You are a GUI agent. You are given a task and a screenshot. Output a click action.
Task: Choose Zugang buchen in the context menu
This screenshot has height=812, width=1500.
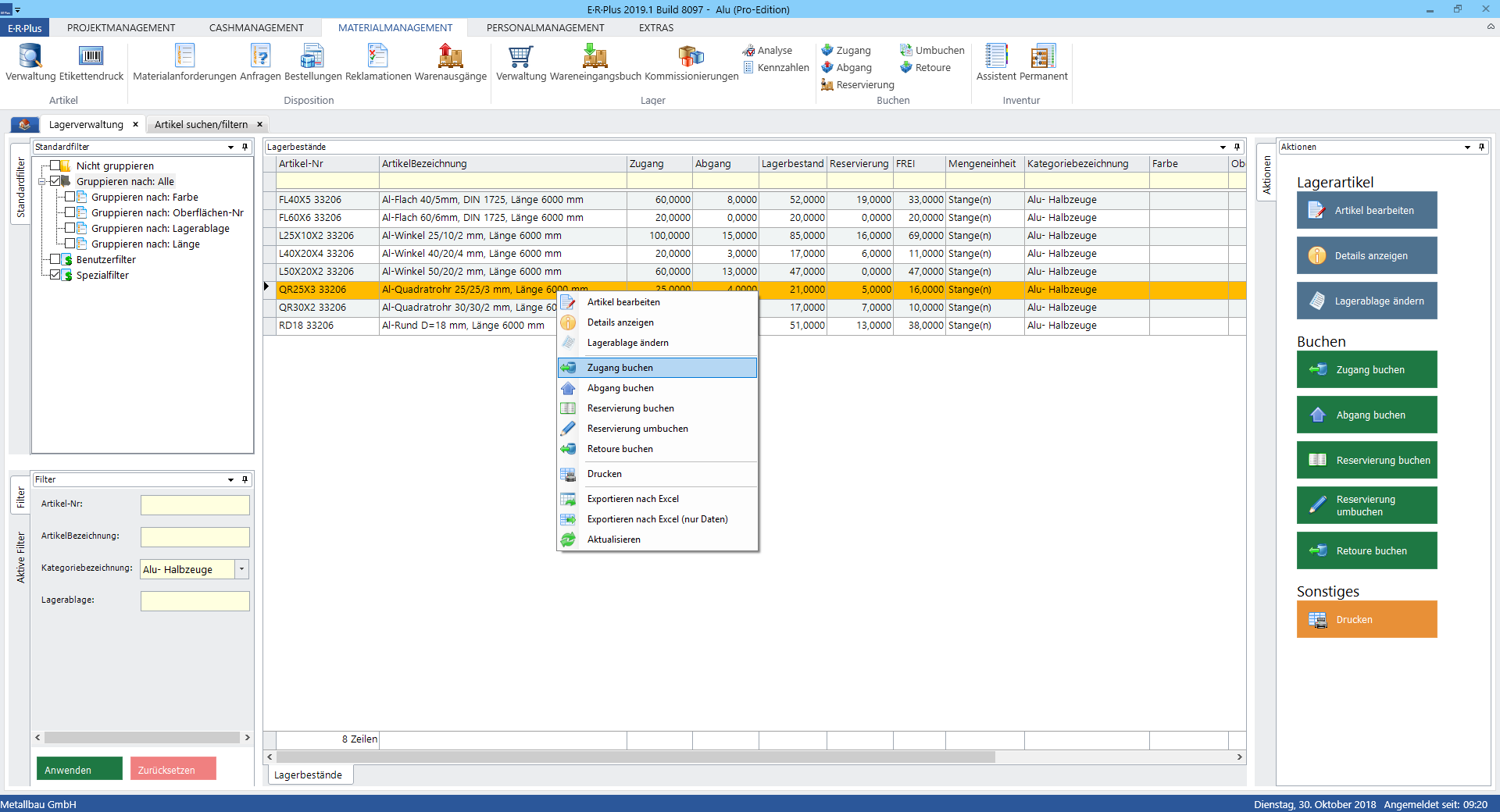click(x=657, y=368)
